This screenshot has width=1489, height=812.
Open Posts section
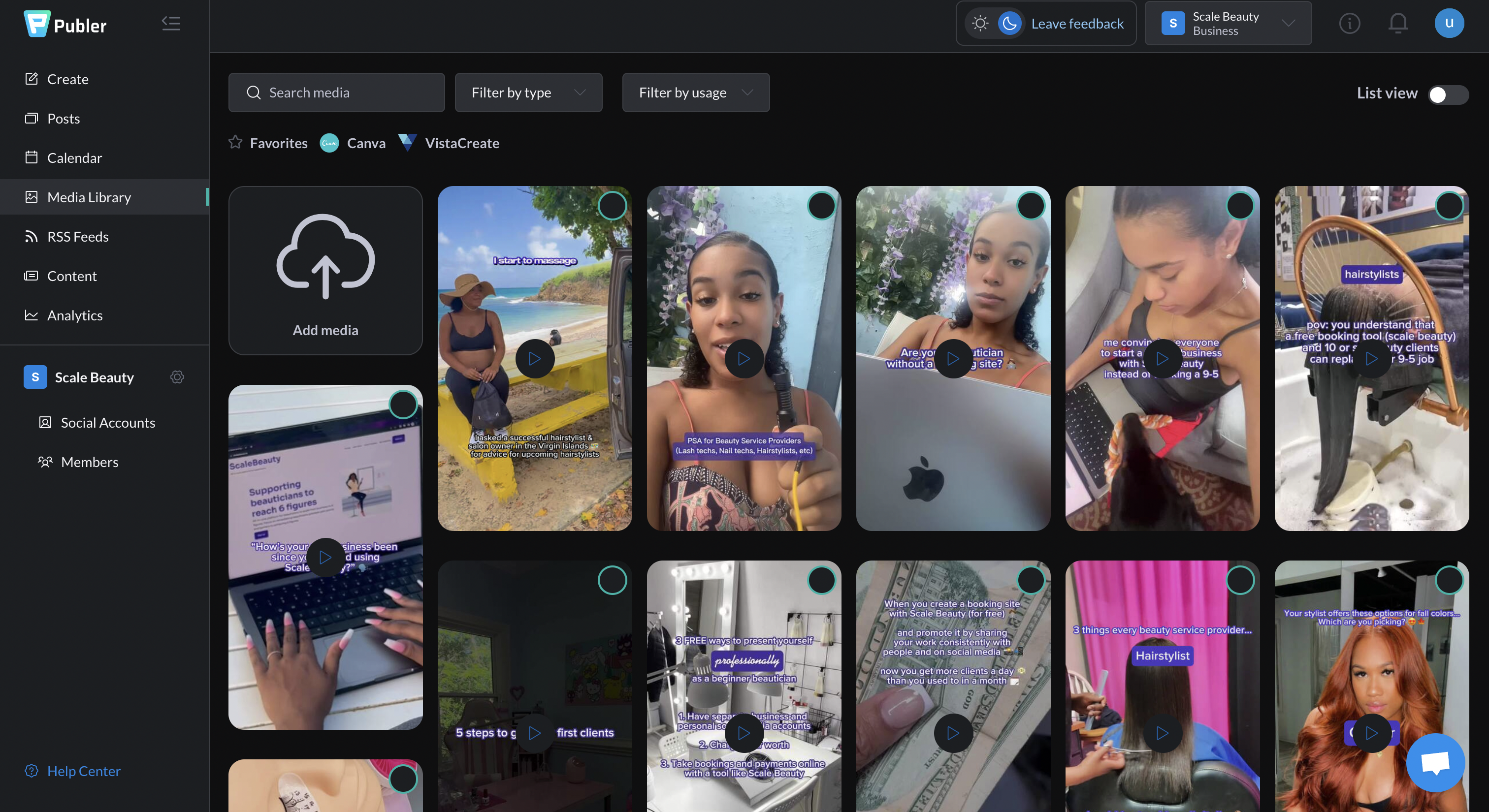tap(63, 118)
